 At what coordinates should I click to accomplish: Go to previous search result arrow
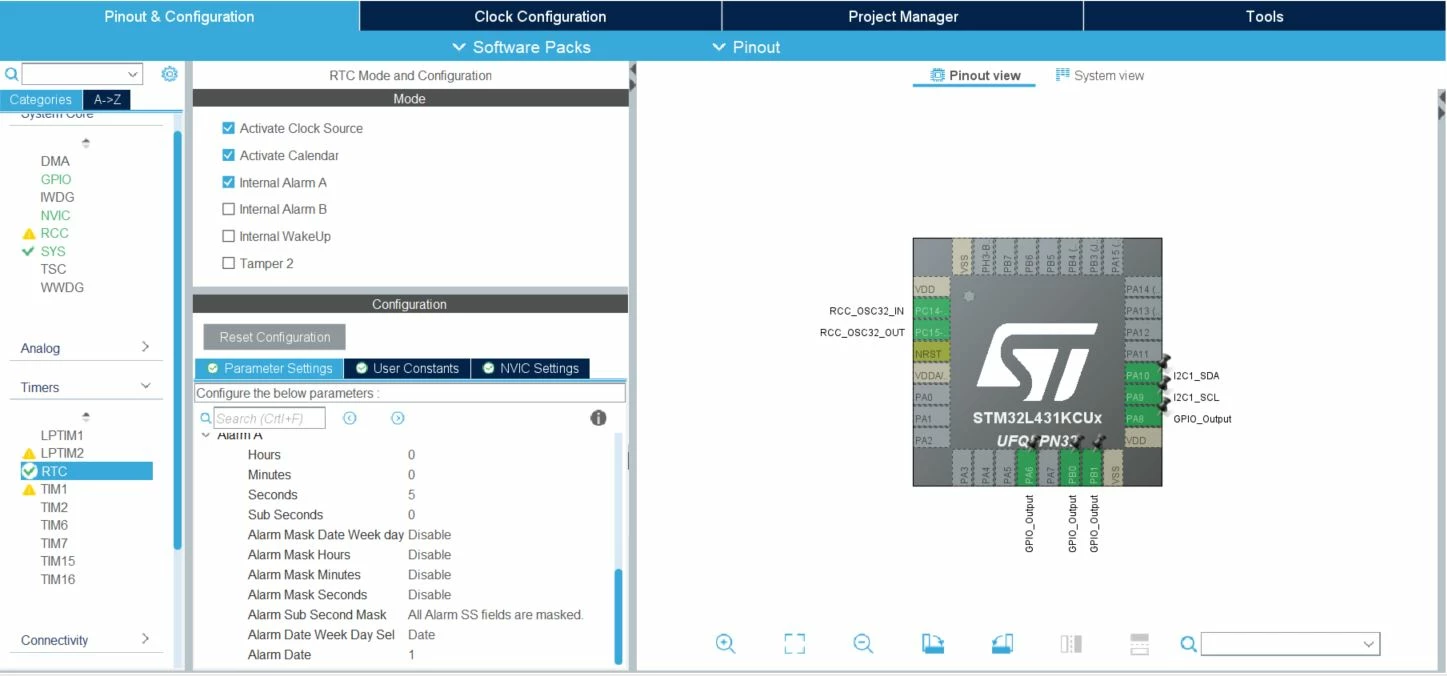(350, 418)
